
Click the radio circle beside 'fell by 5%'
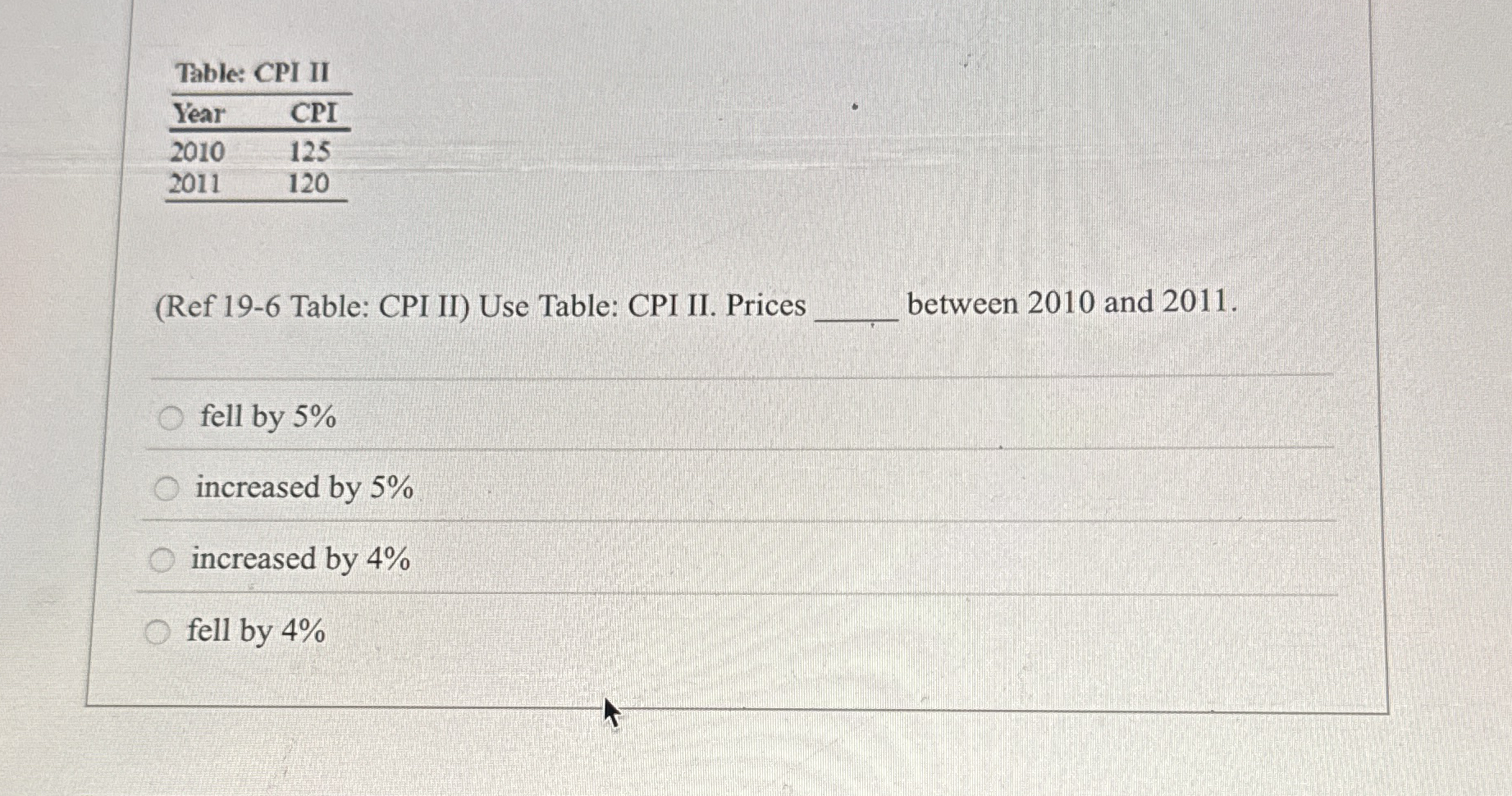point(170,417)
